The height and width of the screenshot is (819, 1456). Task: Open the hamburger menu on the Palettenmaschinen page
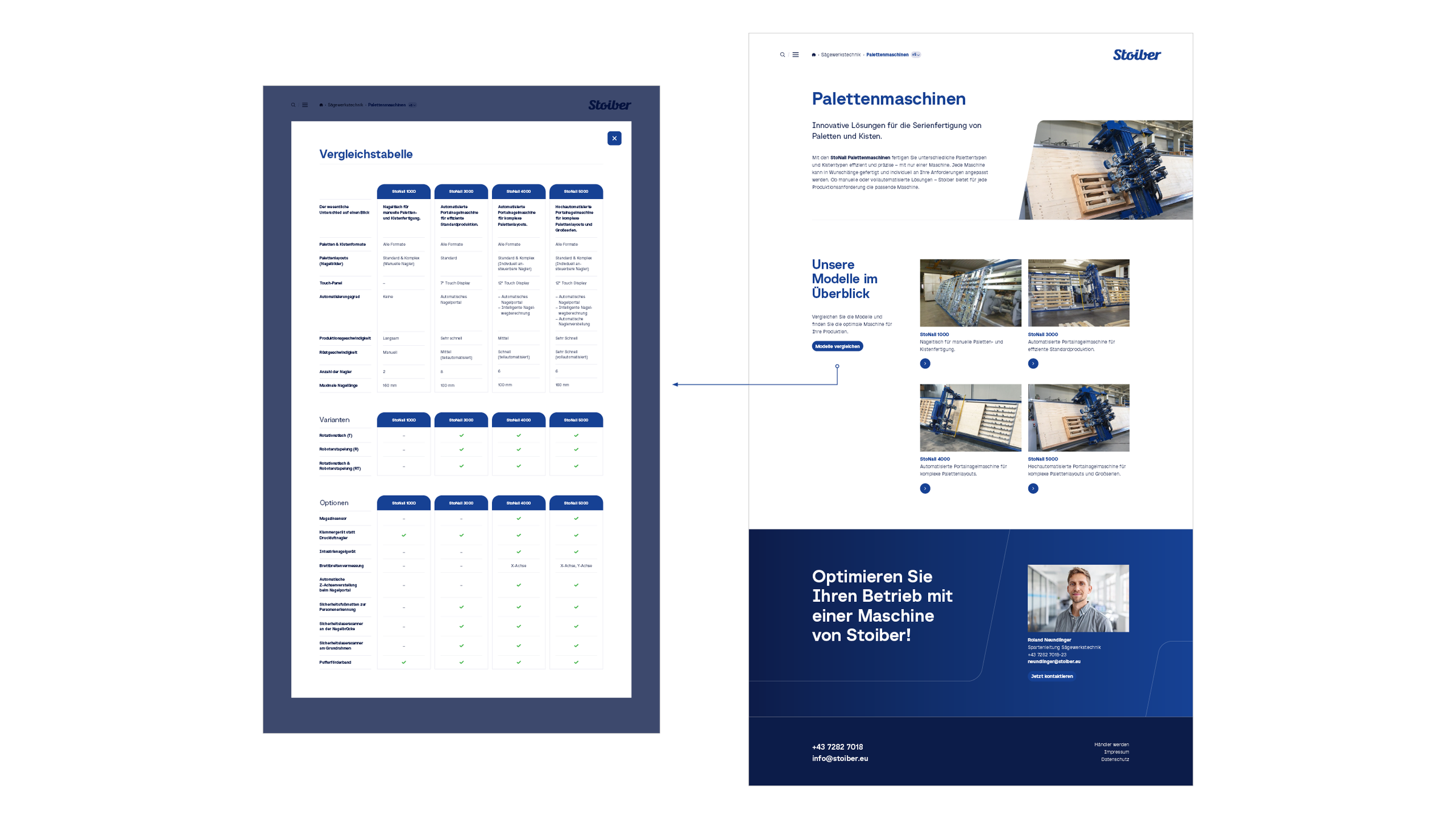click(795, 55)
